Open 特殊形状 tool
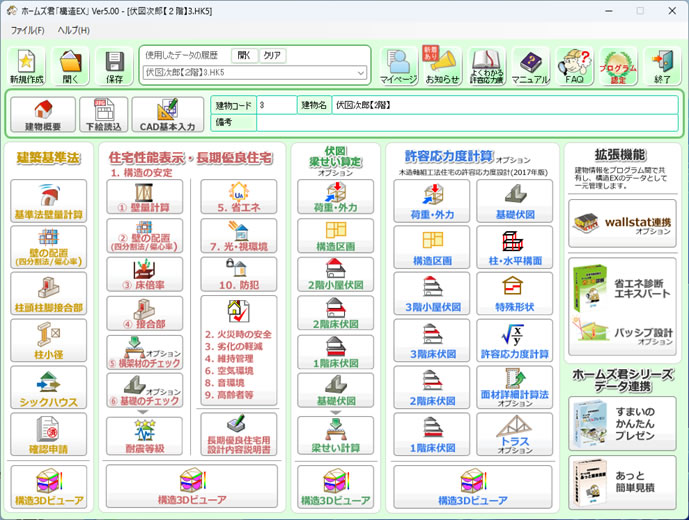Image resolution: width=689 pixels, height=520 pixels. pyautogui.click(x=515, y=294)
